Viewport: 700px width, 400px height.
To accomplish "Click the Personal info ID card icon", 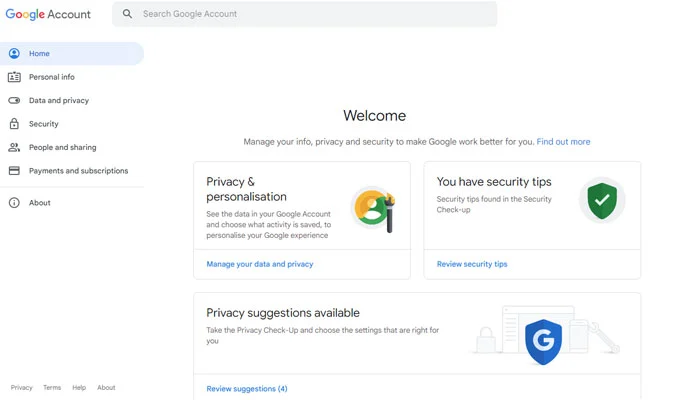I will 14,77.
